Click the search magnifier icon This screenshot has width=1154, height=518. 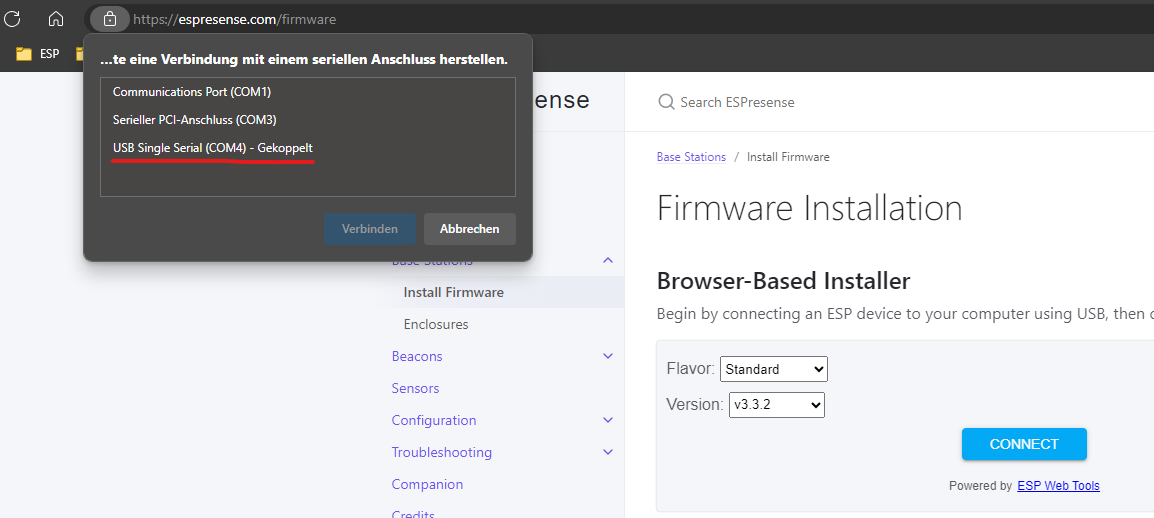click(x=666, y=102)
